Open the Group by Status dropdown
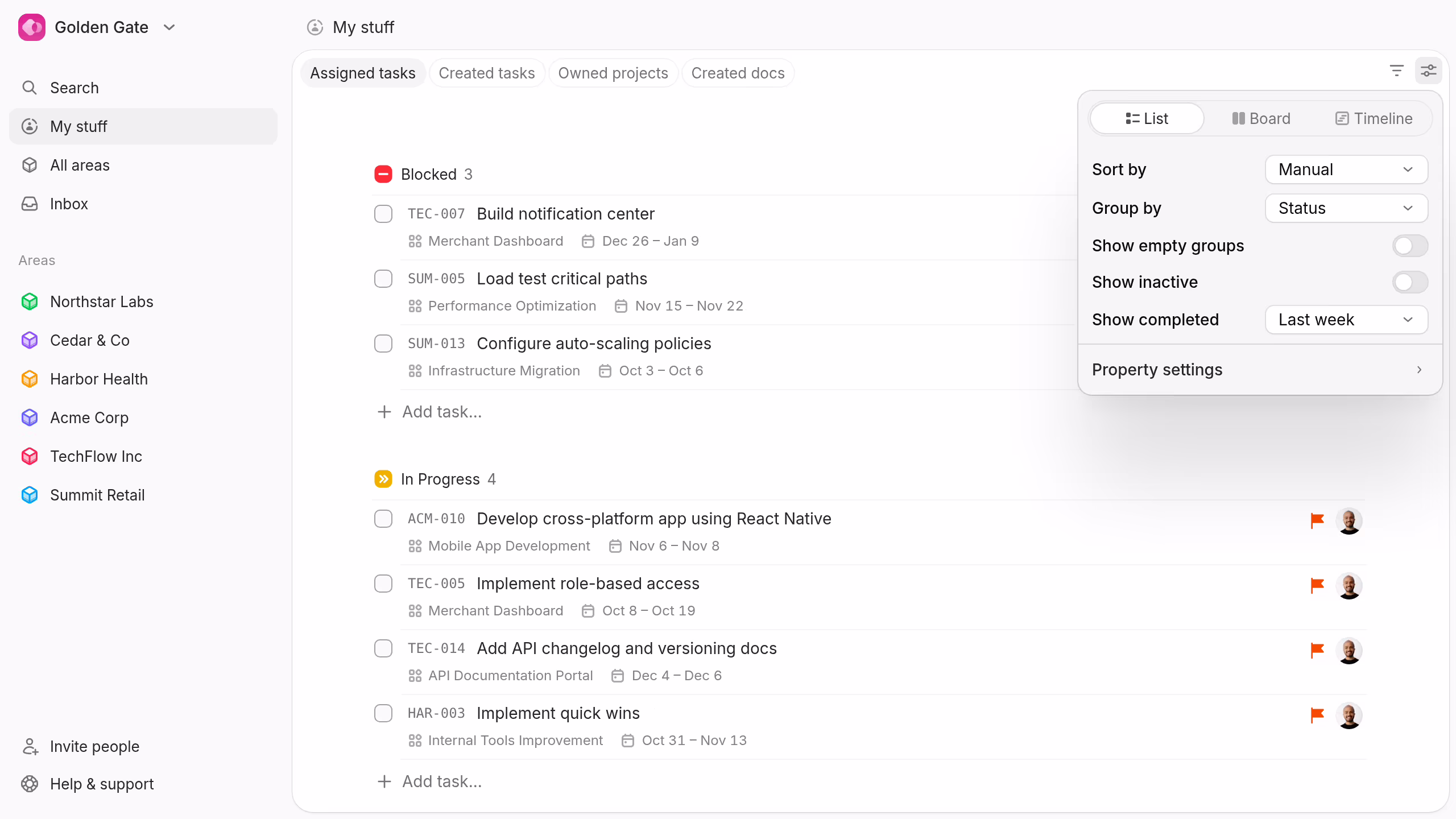The width and height of the screenshot is (1456, 819). pyautogui.click(x=1346, y=208)
